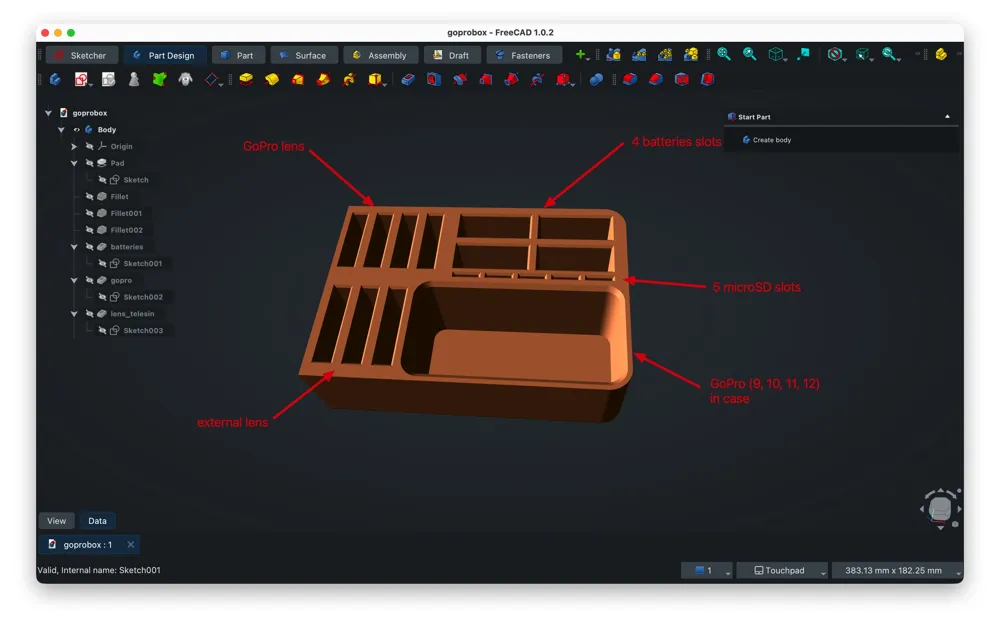Click the chess pawn toolbar icon
Screen dimensions: 1000x632
click(x=134, y=79)
